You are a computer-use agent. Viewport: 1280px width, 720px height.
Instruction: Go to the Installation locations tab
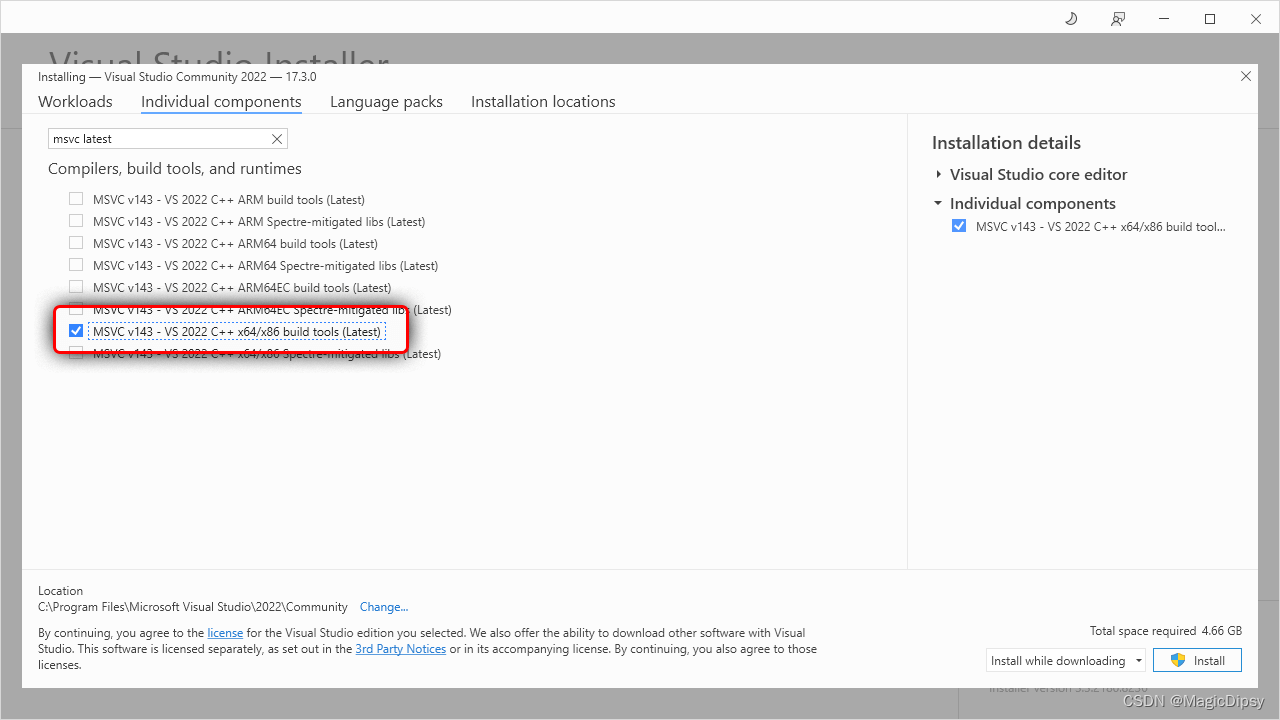[542, 101]
